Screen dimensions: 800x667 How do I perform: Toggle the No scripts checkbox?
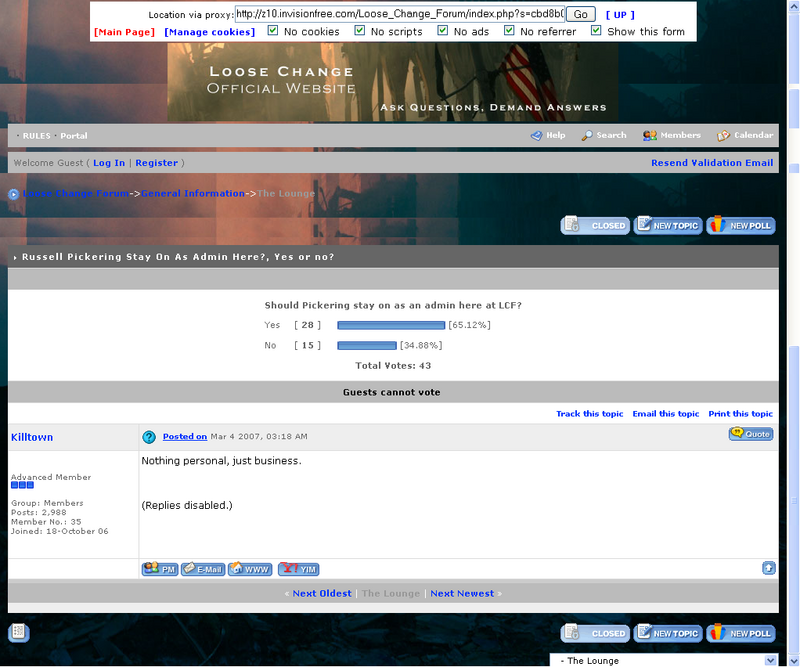[360, 31]
